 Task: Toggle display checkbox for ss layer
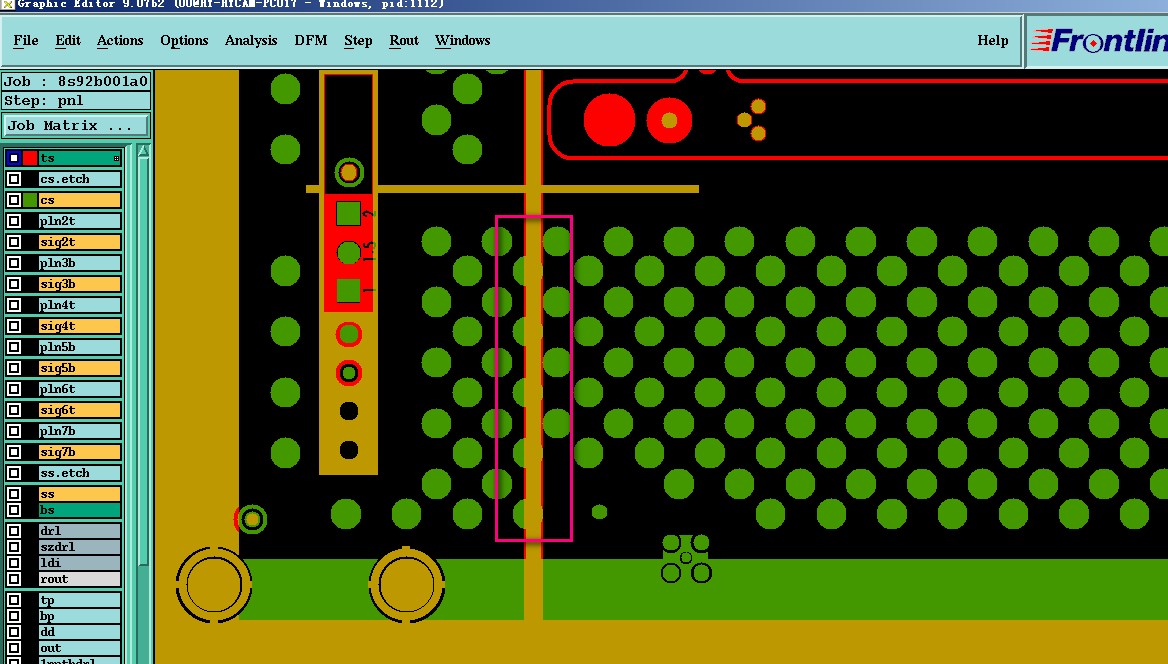(13, 494)
